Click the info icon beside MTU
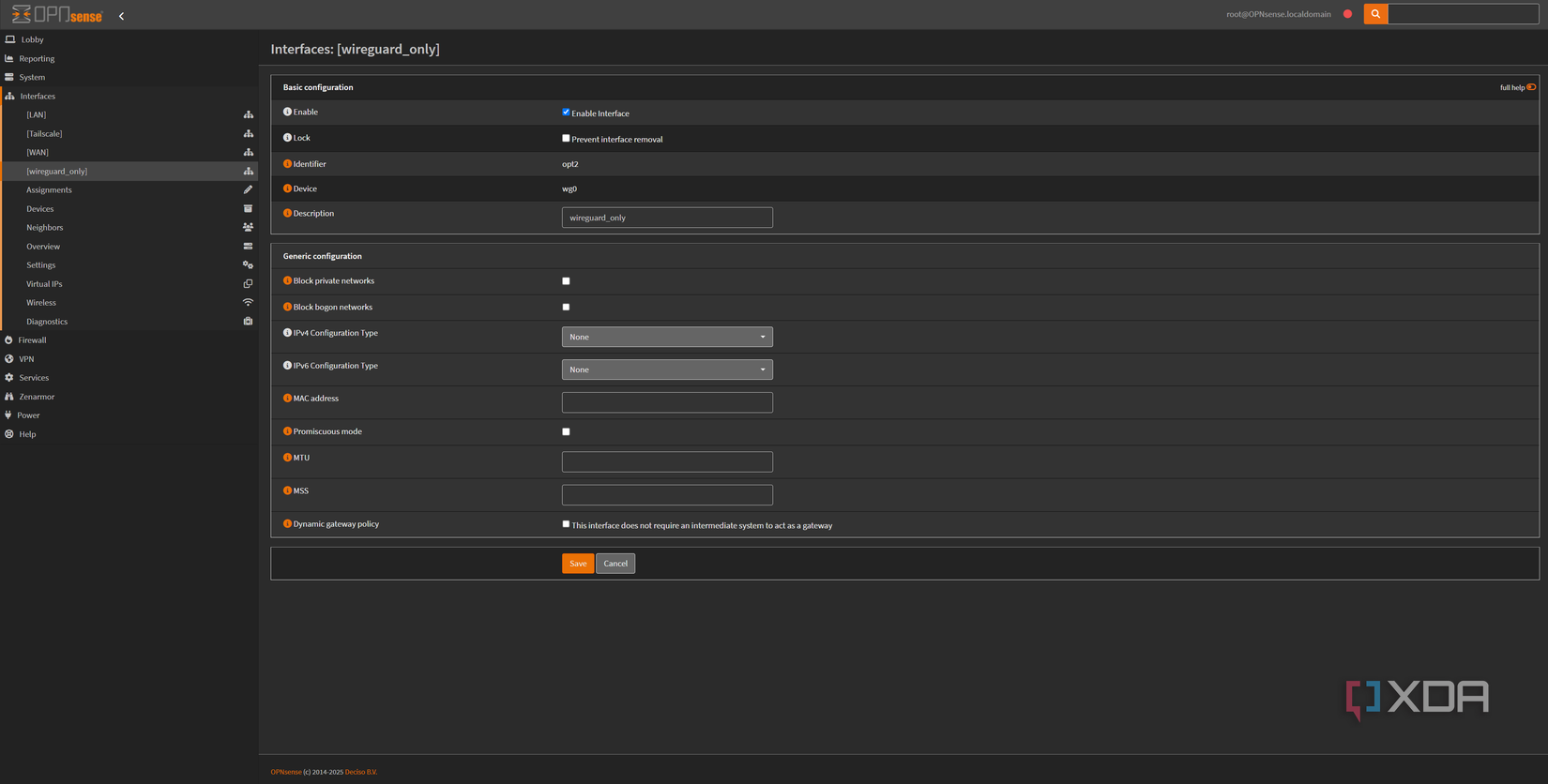 coord(287,458)
